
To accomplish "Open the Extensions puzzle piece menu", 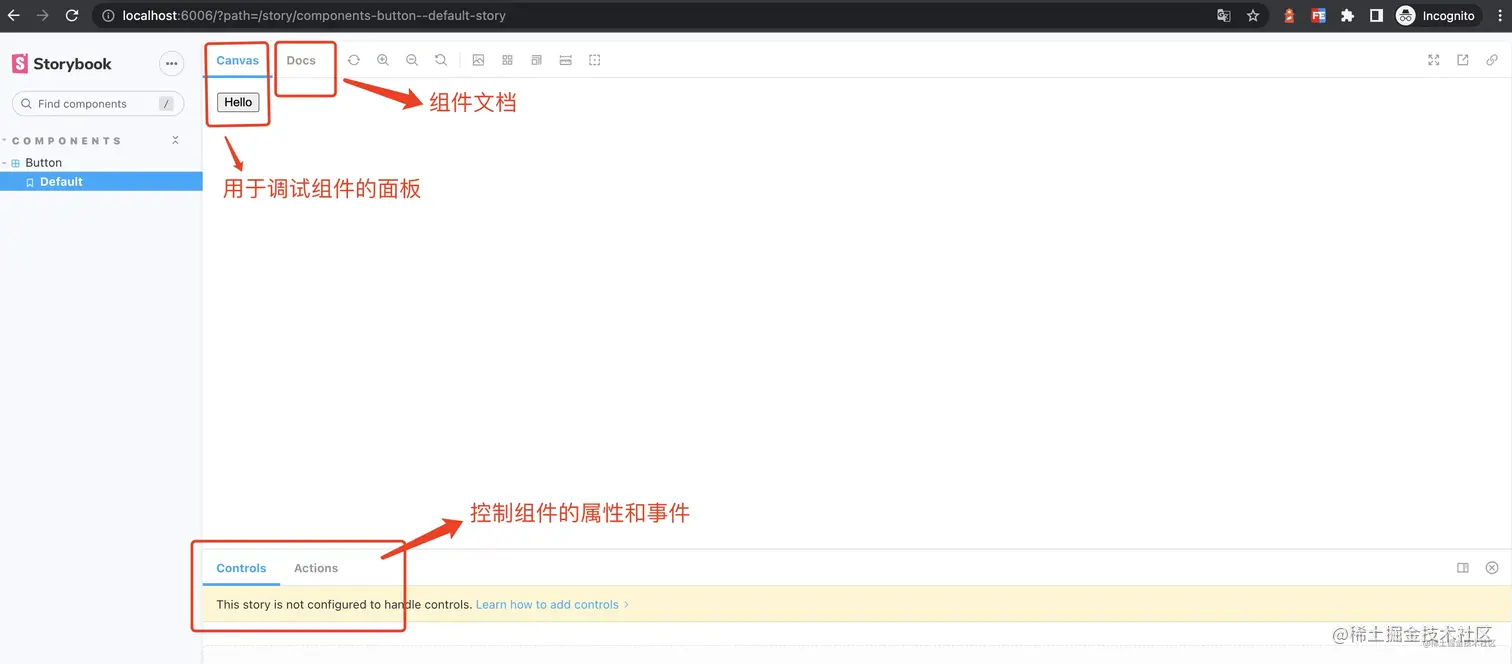I will [1347, 16].
